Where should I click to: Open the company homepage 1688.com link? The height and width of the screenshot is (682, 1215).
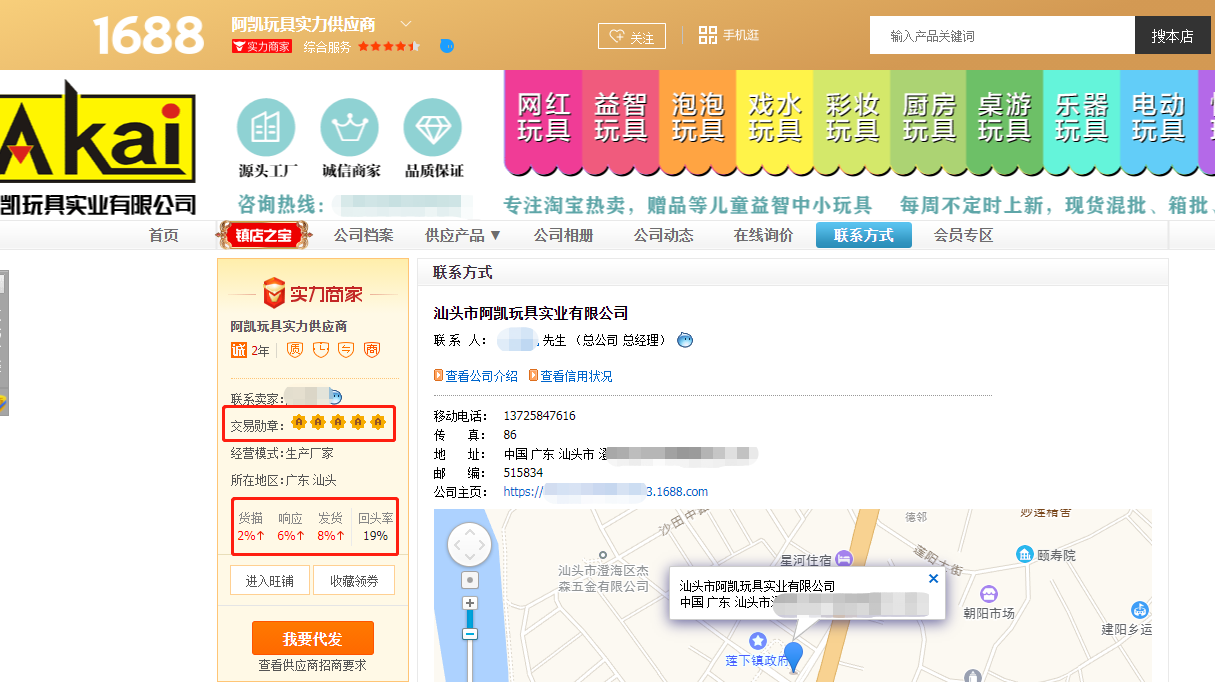coord(605,491)
